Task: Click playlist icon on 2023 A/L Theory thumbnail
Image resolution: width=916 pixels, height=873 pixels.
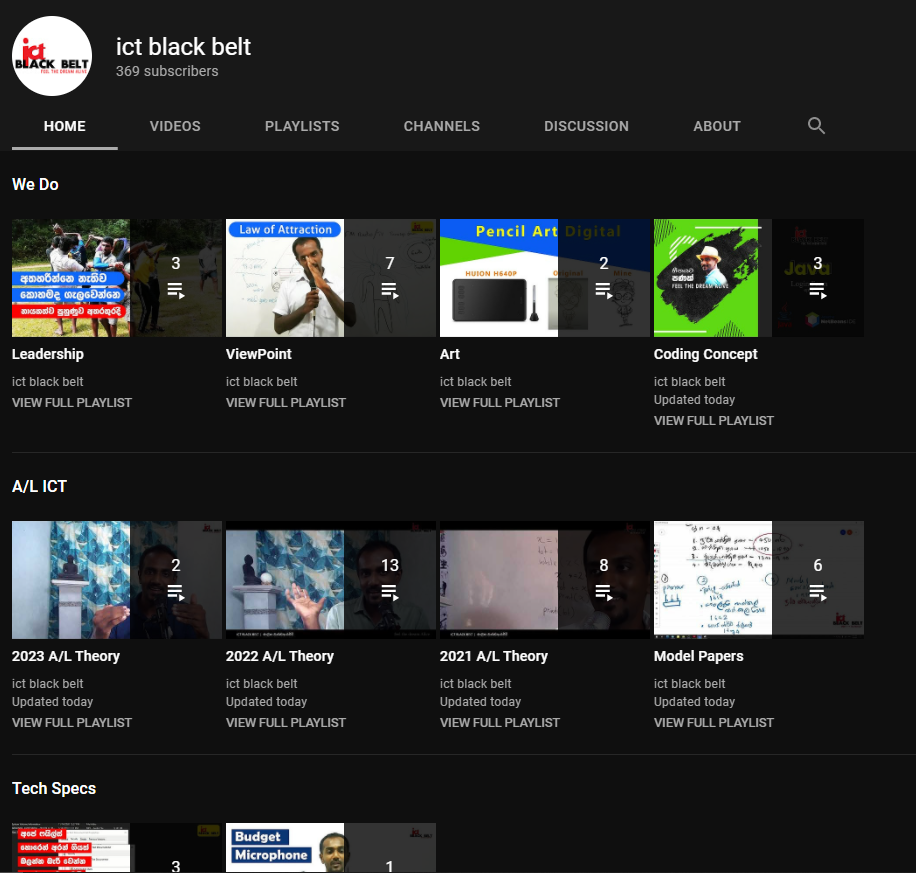Action: pyautogui.click(x=176, y=593)
